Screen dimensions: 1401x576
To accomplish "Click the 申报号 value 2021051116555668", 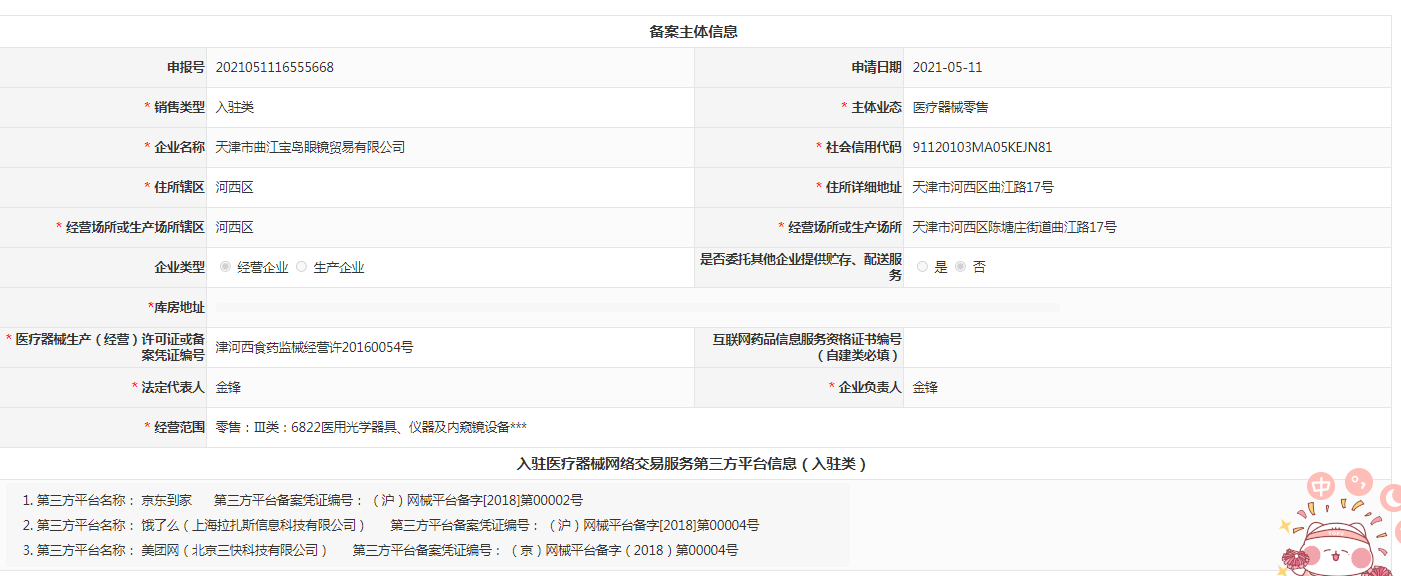I will (x=275, y=67).
